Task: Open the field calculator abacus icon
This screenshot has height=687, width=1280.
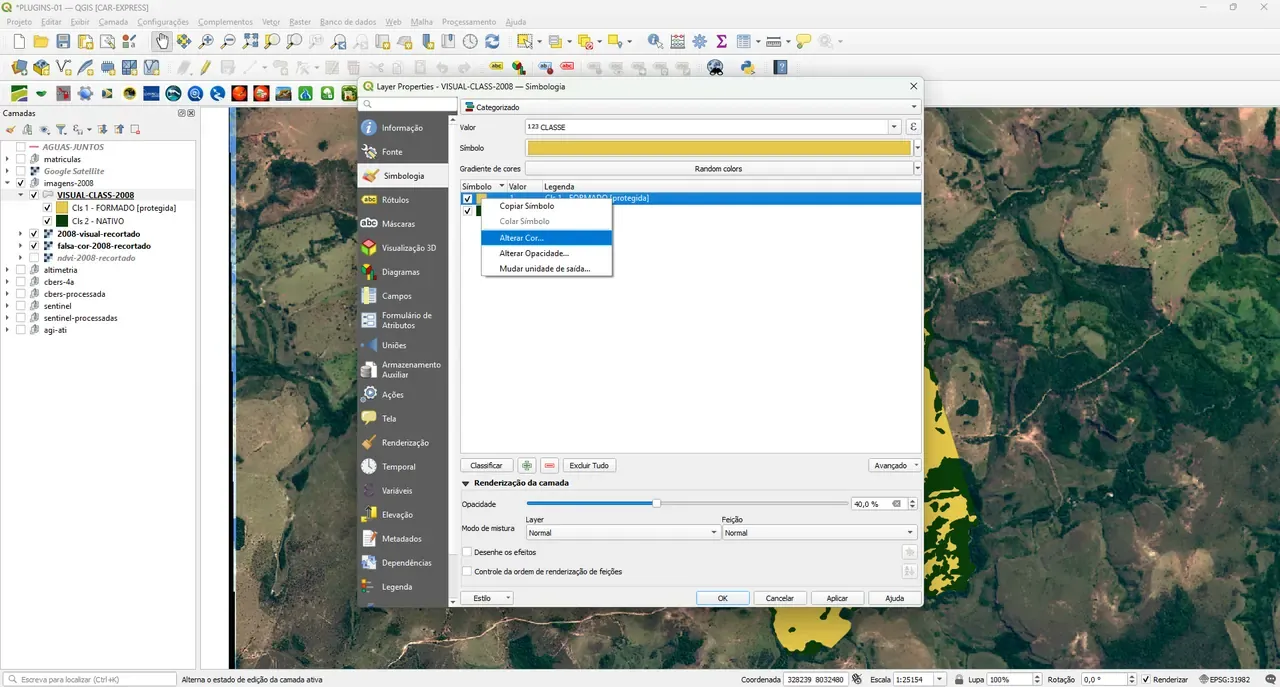Action: pyautogui.click(x=677, y=42)
